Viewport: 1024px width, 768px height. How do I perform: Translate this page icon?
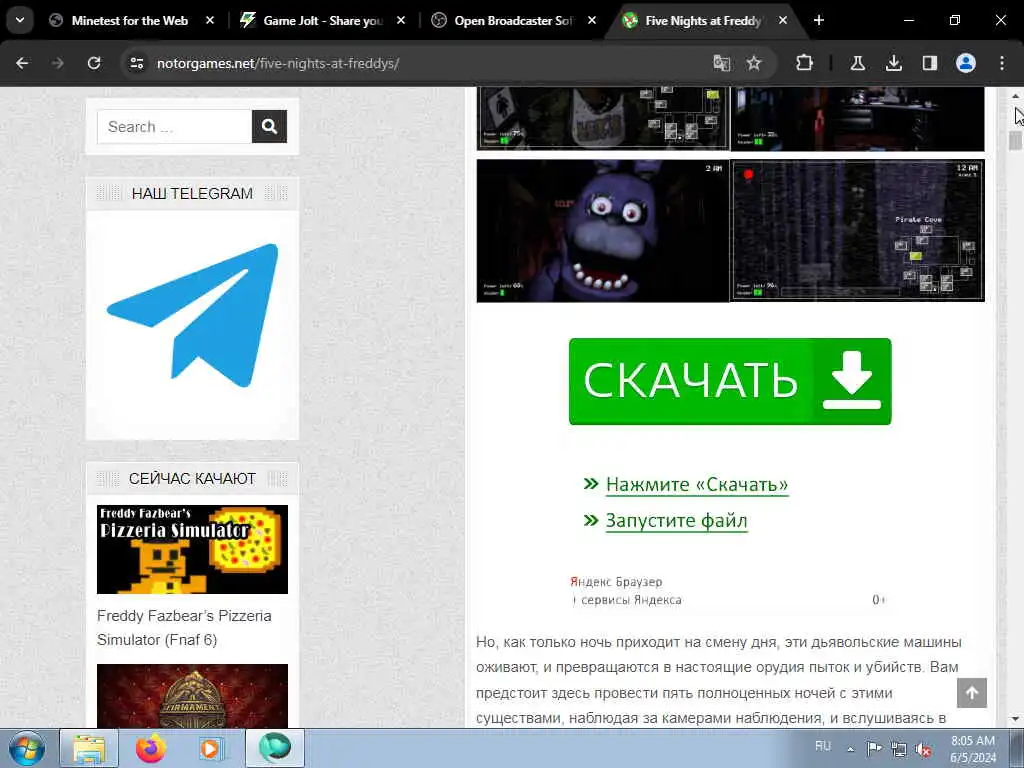(722, 63)
